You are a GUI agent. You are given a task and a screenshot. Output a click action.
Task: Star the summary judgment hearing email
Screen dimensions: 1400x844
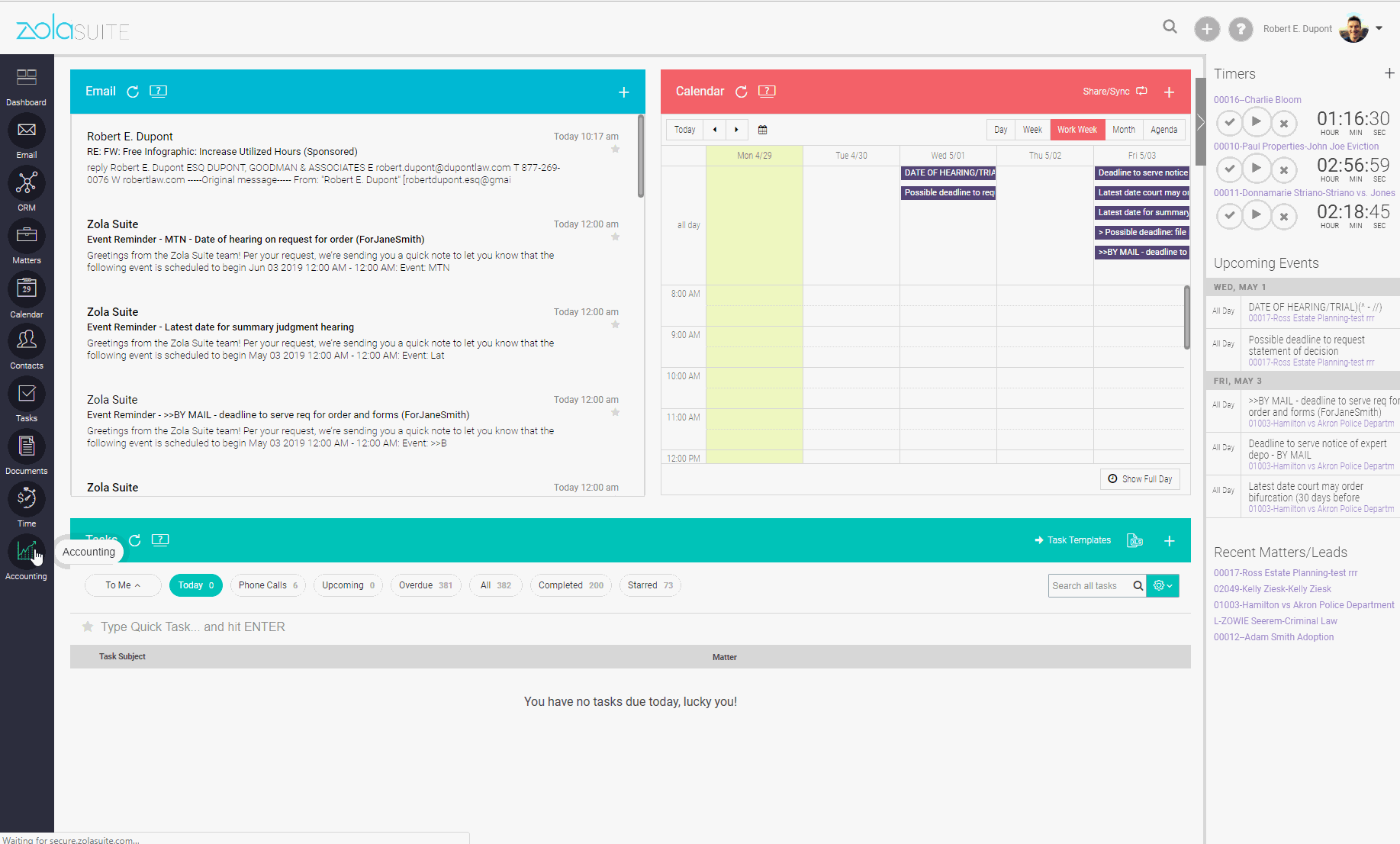(615, 324)
